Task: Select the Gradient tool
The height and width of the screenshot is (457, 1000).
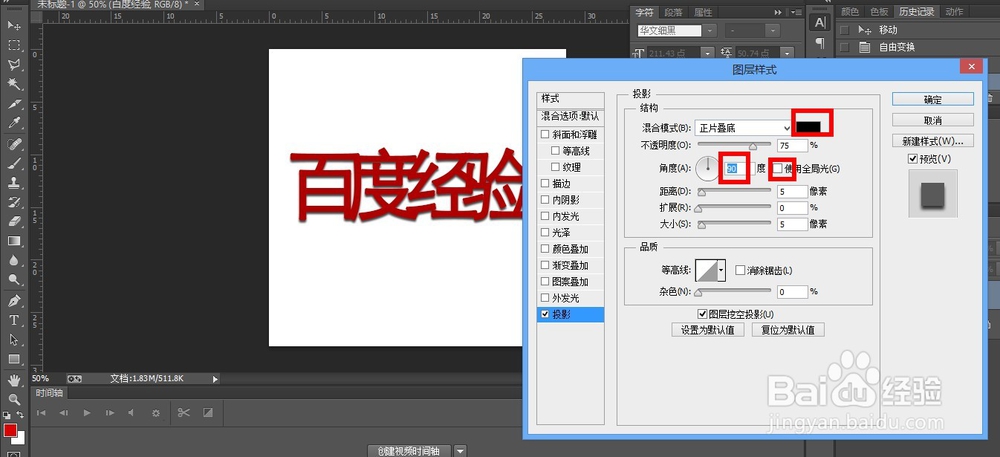Action: [x=14, y=241]
